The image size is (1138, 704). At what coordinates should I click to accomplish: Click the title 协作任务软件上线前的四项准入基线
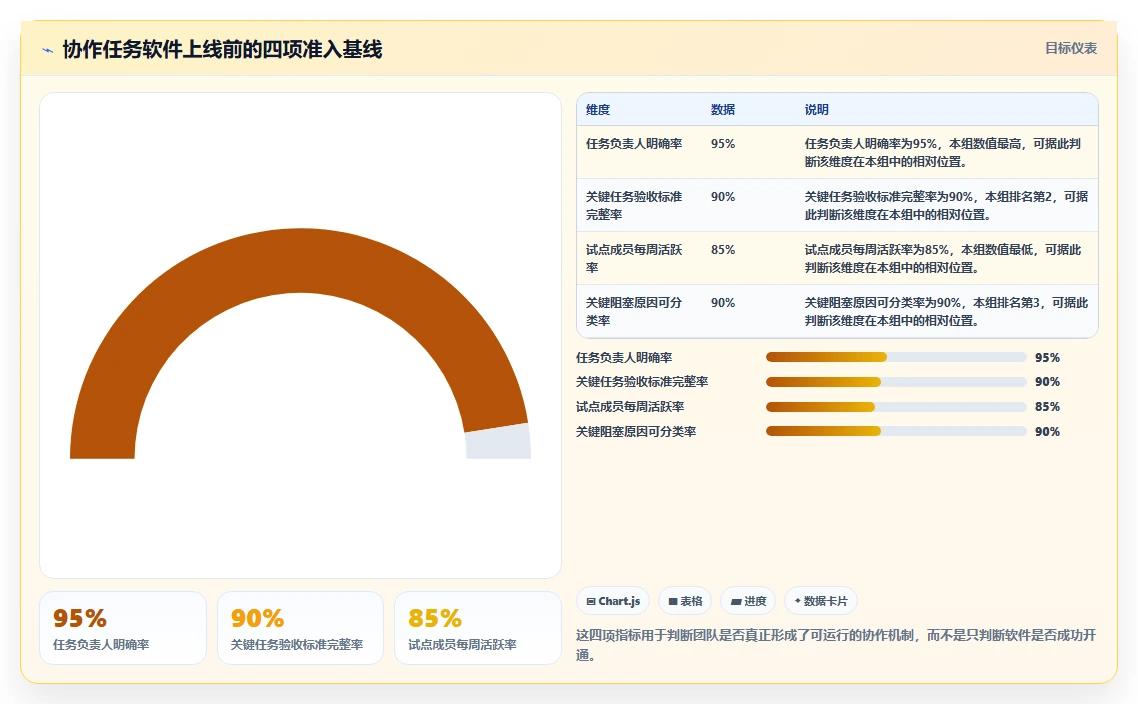(x=222, y=49)
